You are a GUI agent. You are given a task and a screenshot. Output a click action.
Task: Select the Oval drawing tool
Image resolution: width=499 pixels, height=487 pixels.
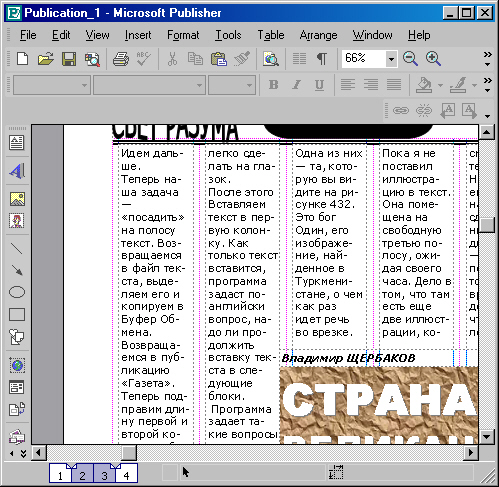click(17, 292)
